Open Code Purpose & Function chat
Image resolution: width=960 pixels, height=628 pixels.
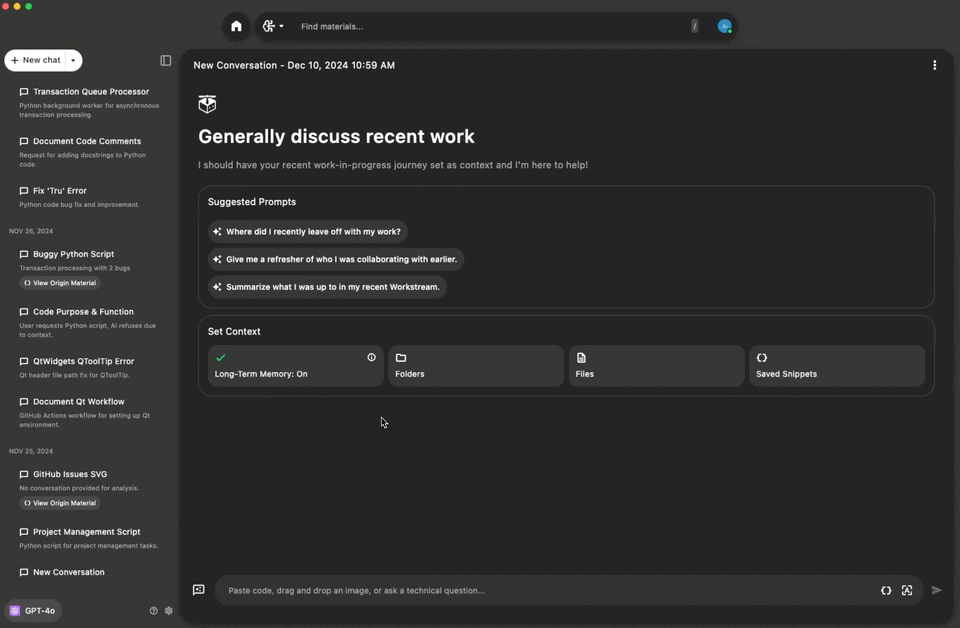89,323
